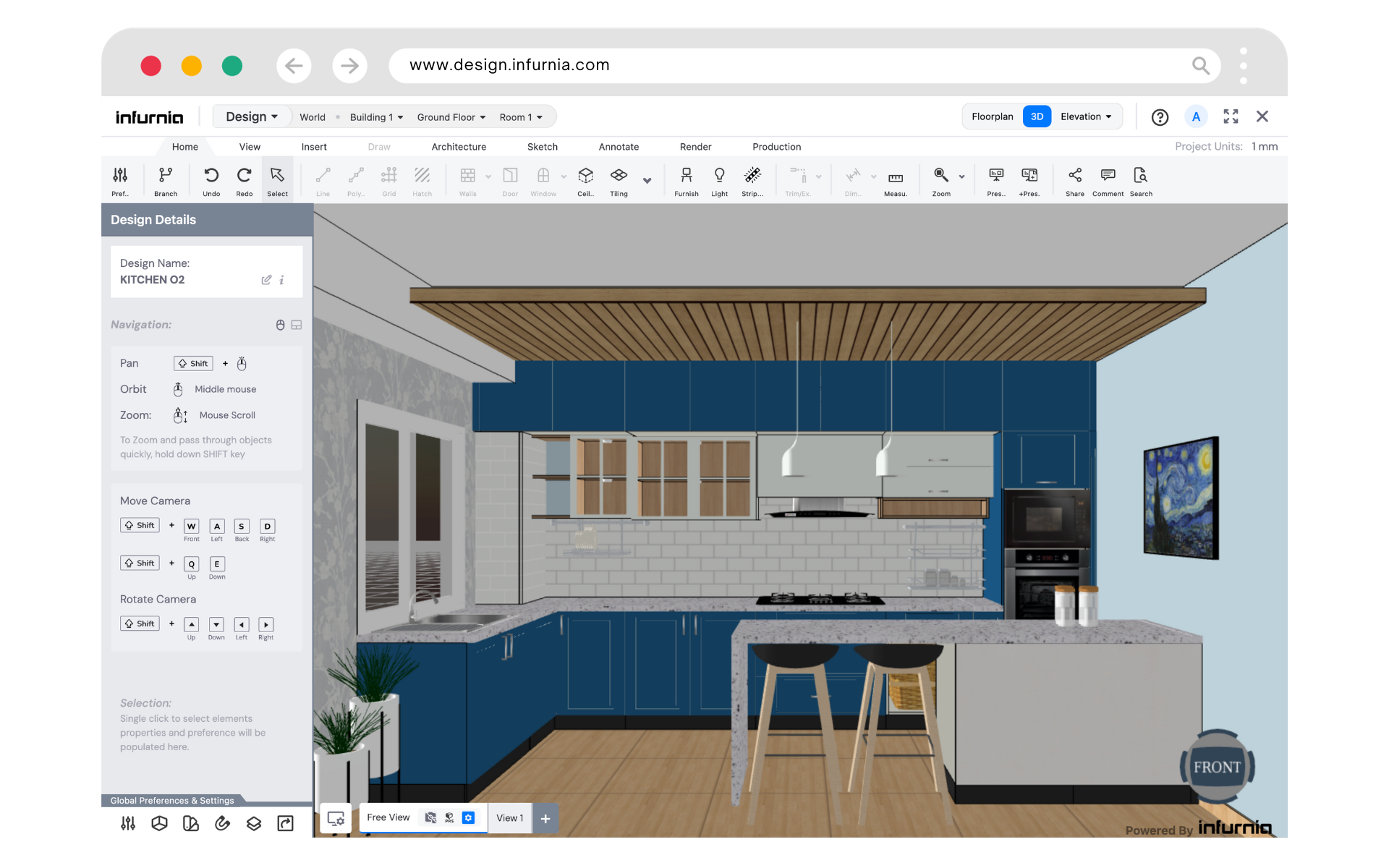Add a new view with plus button

pyautogui.click(x=545, y=818)
